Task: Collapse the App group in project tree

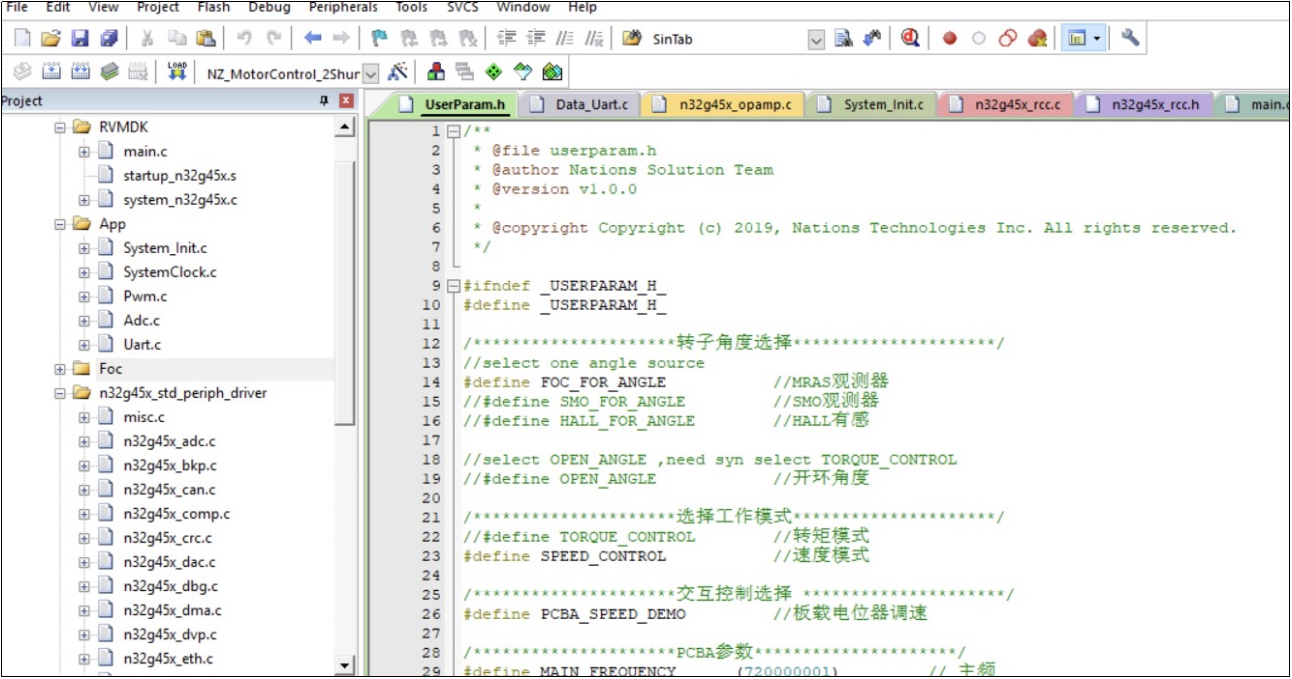Action: (x=60, y=224)
